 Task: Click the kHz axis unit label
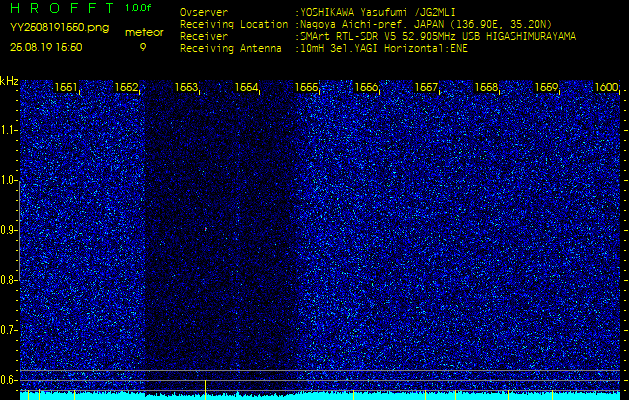pos(9,81)
